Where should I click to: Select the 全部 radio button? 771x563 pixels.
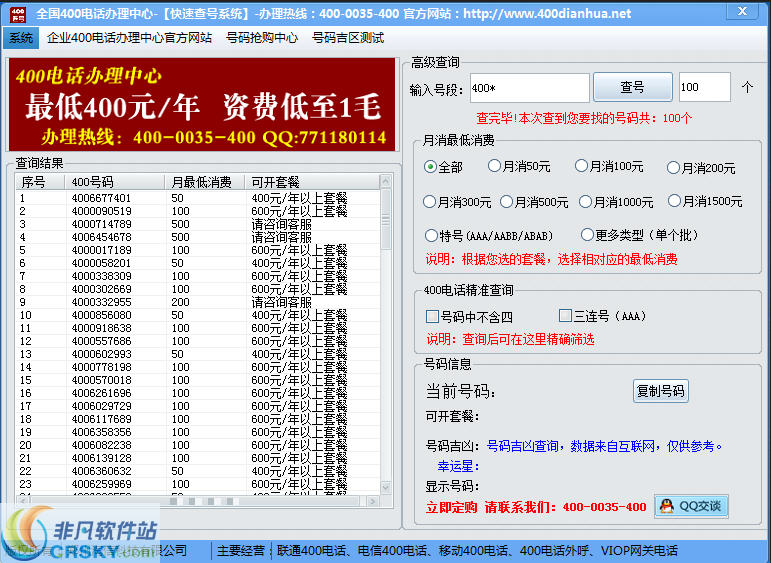[431, 167]
